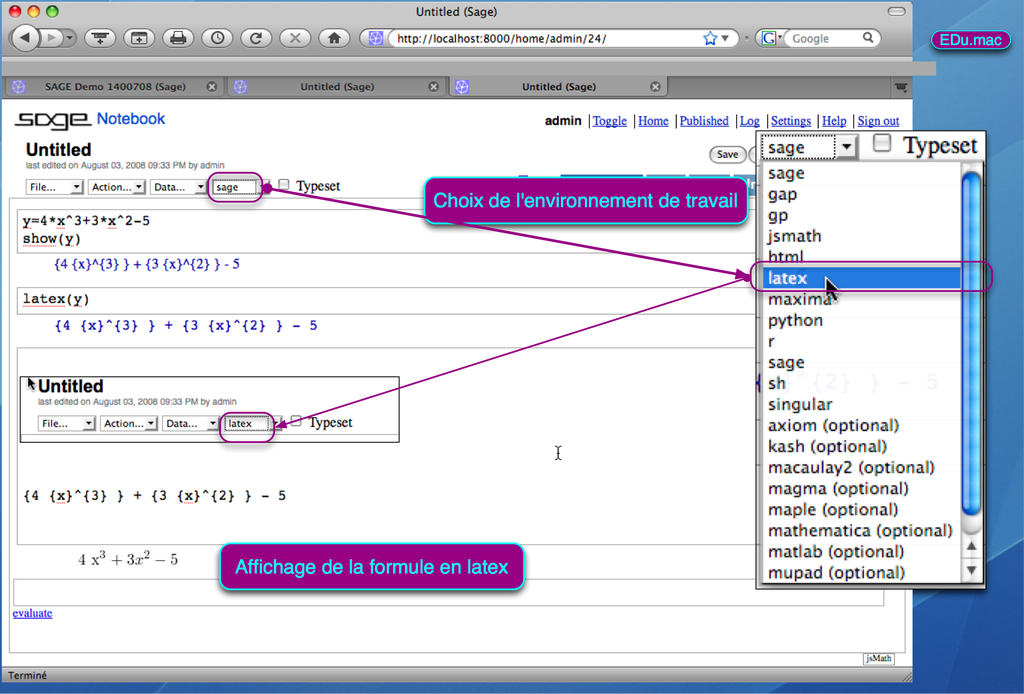The width and height of the screenshot is (1024, 694).
Task: Open the History clock toolbar button
Action: pos(217,39)
